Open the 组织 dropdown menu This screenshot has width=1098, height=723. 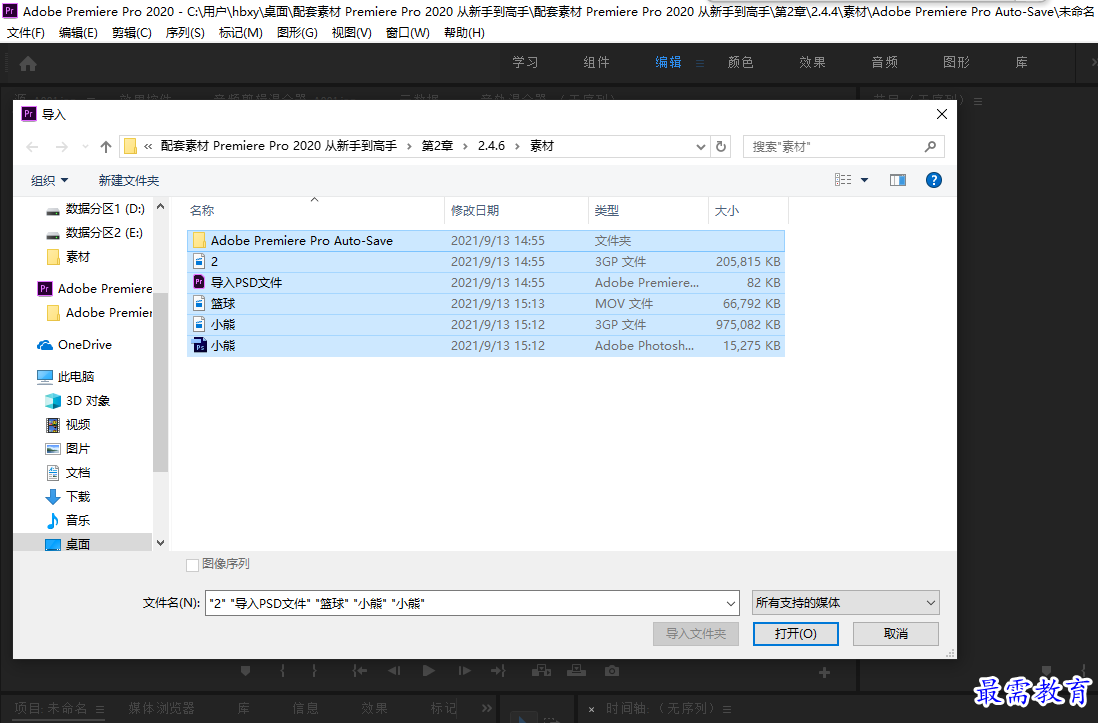click(49, 180)
